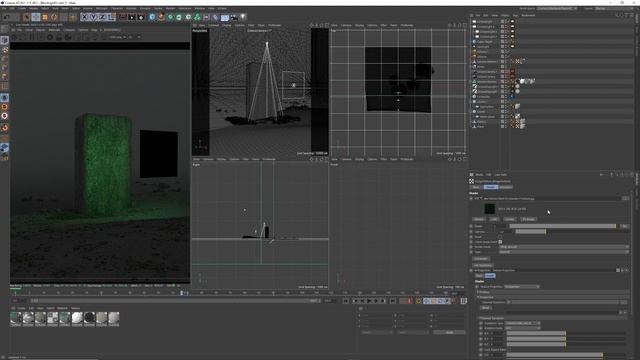
Task: Toggle the Invert checkbox
Action: [500, 237]
